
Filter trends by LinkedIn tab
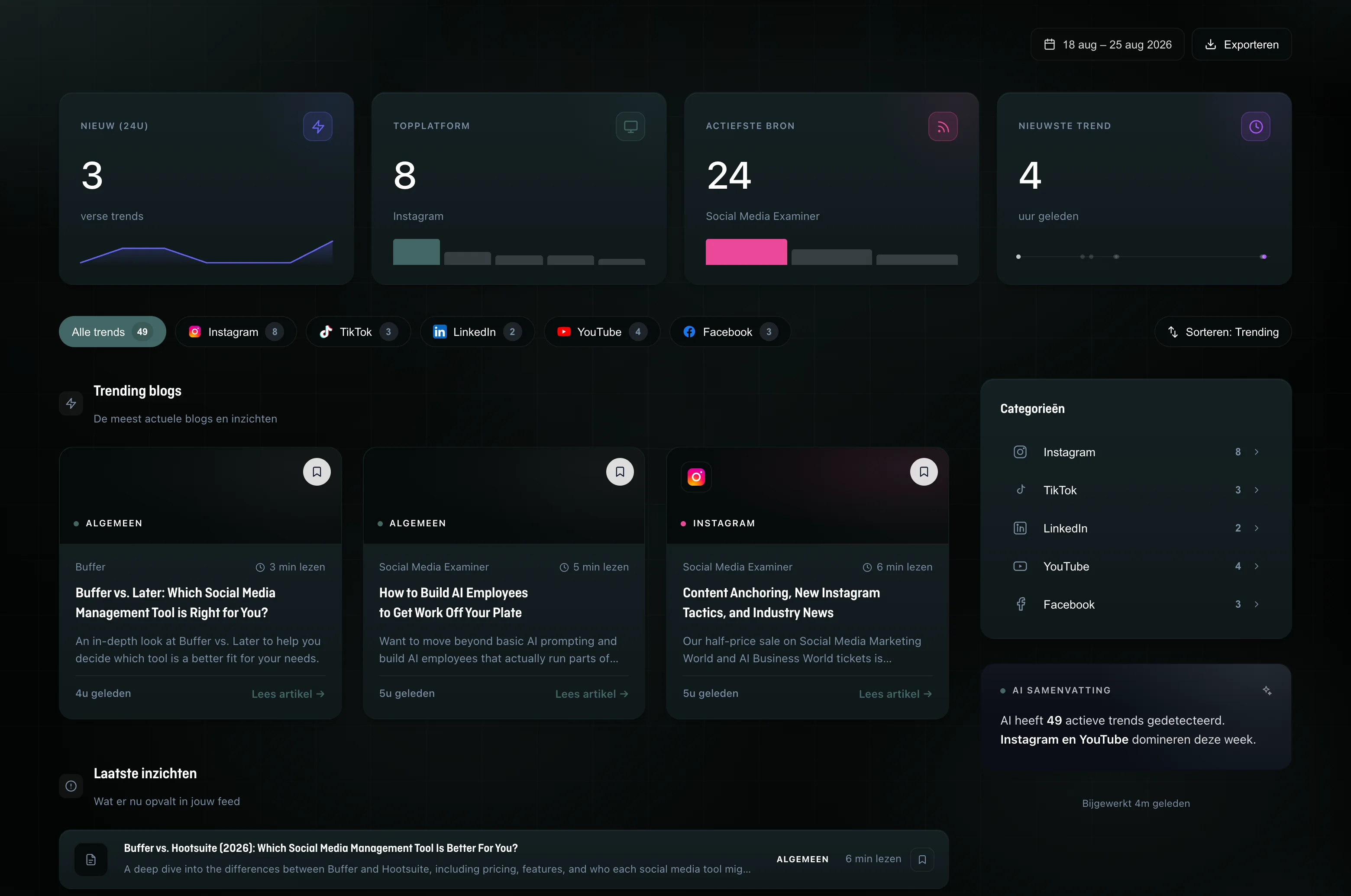pos(477,332)
